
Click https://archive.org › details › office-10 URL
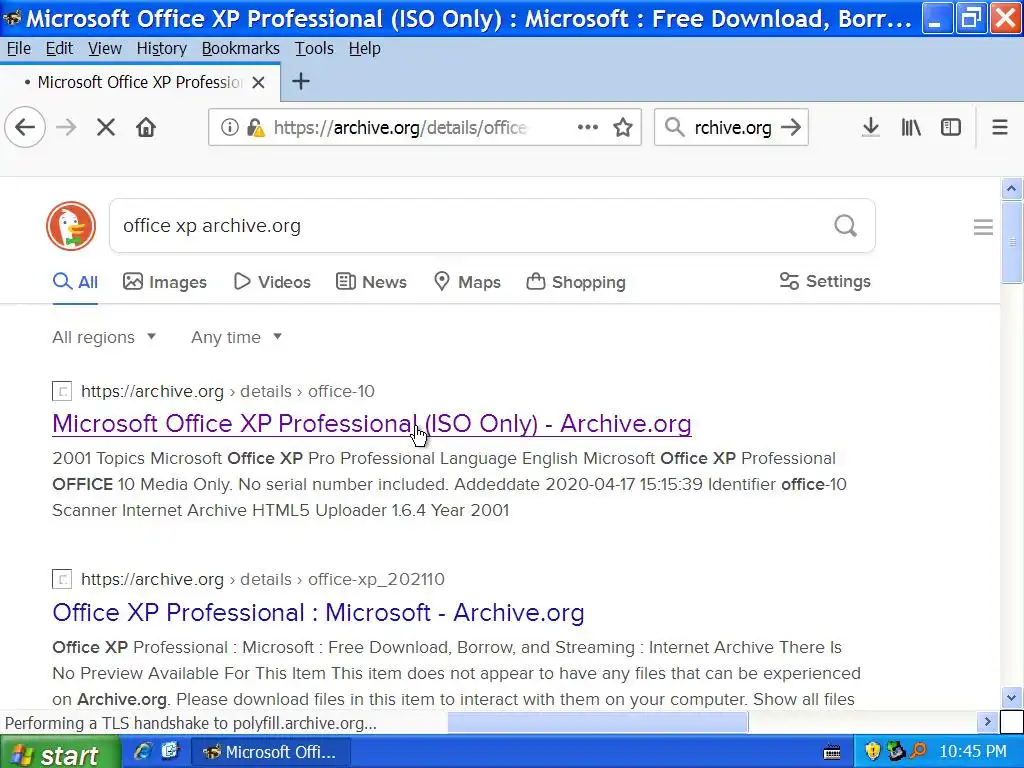click(x=228, y=391)
